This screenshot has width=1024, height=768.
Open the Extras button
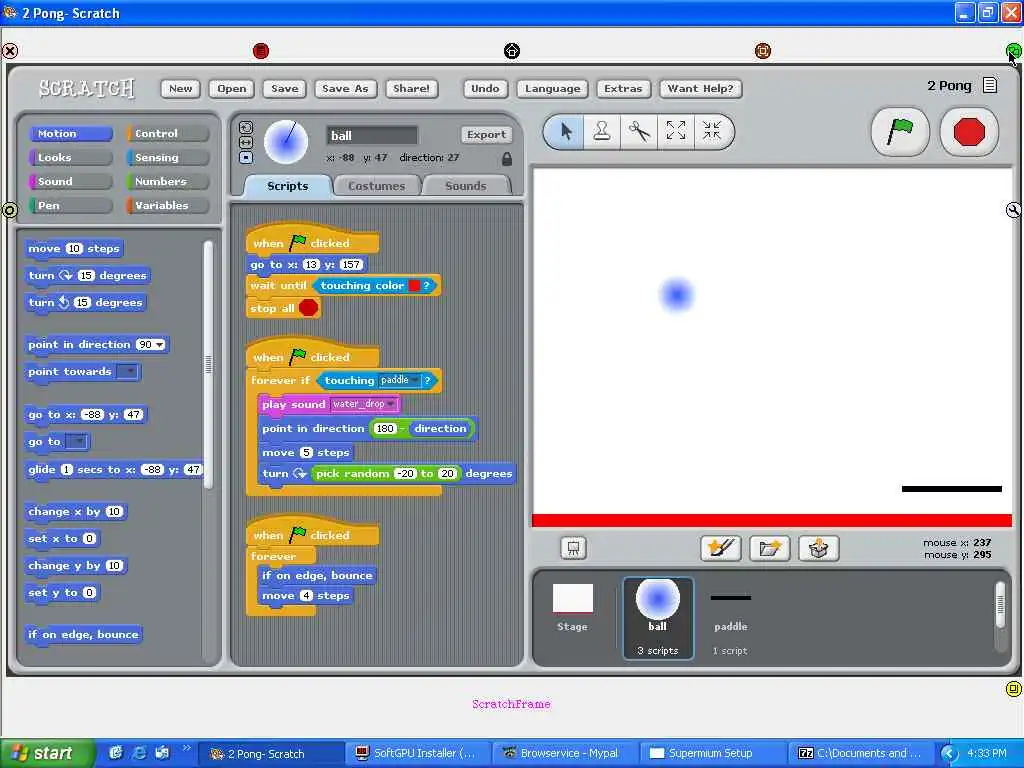pyautogui.click(x=623, y=89)
